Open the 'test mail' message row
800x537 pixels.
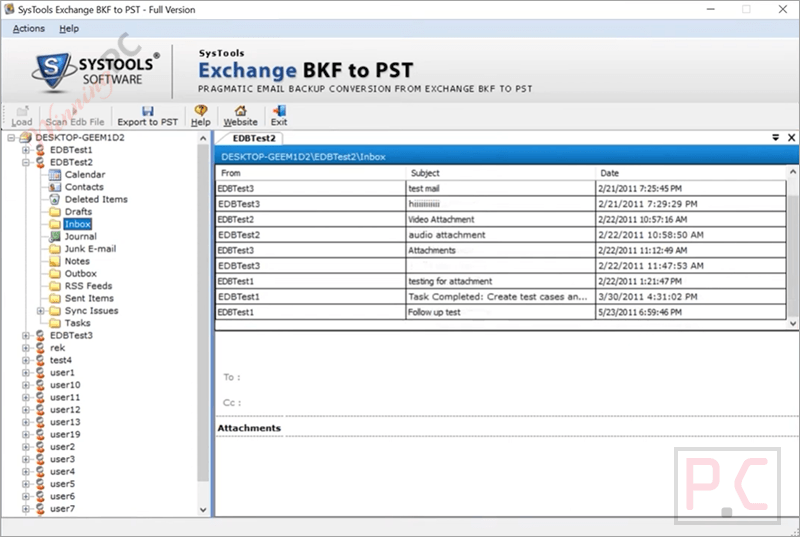(501, 188)
